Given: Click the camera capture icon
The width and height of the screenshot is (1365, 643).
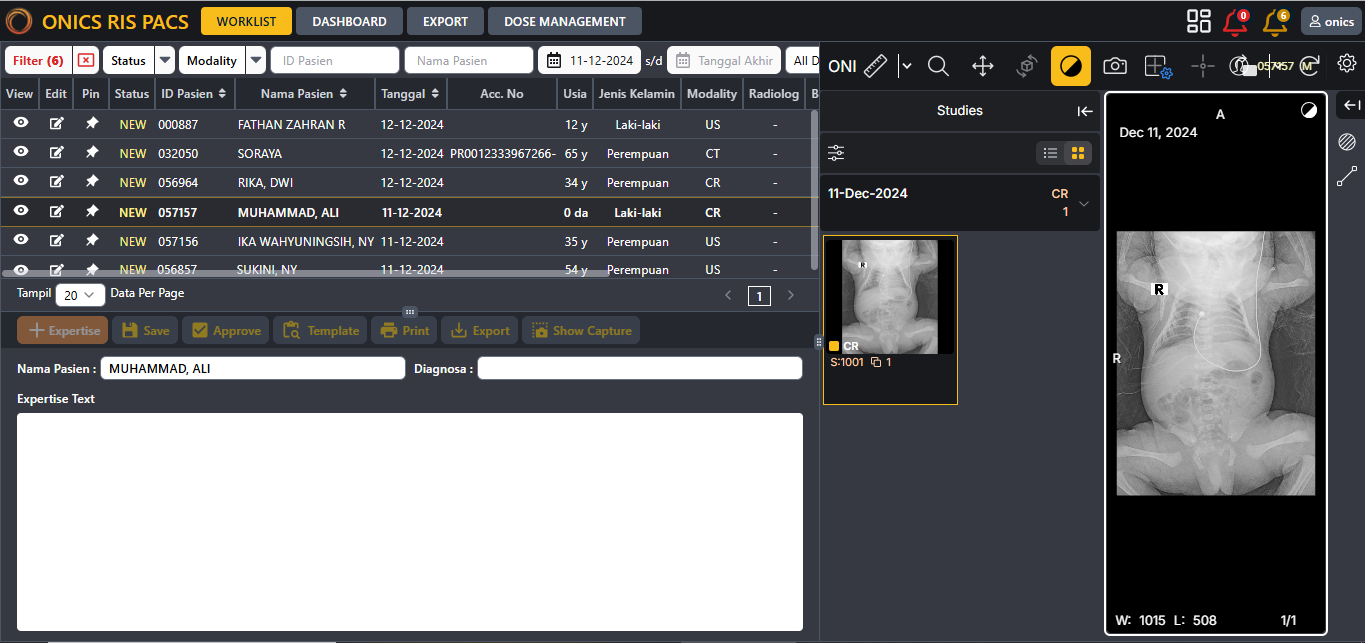Looking at the screenshot, I should (1114, 66).
